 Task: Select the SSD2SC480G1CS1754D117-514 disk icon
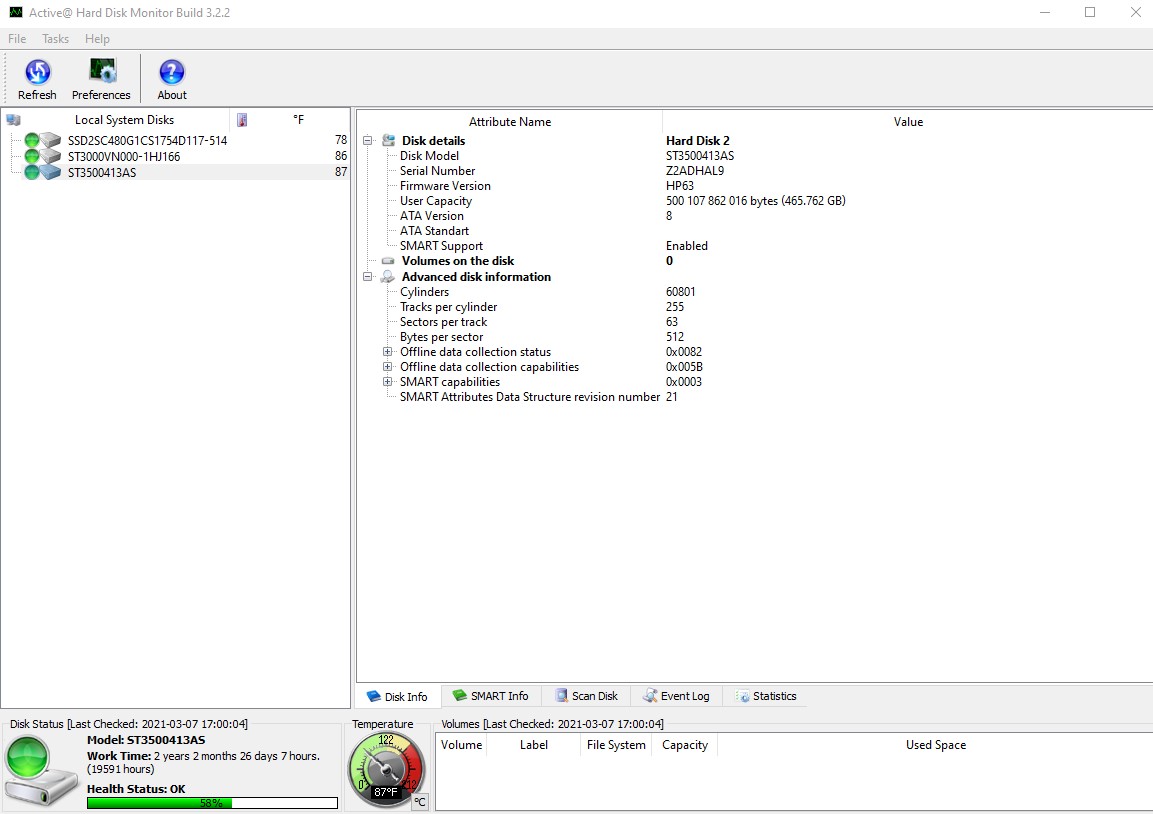[42, 141]
